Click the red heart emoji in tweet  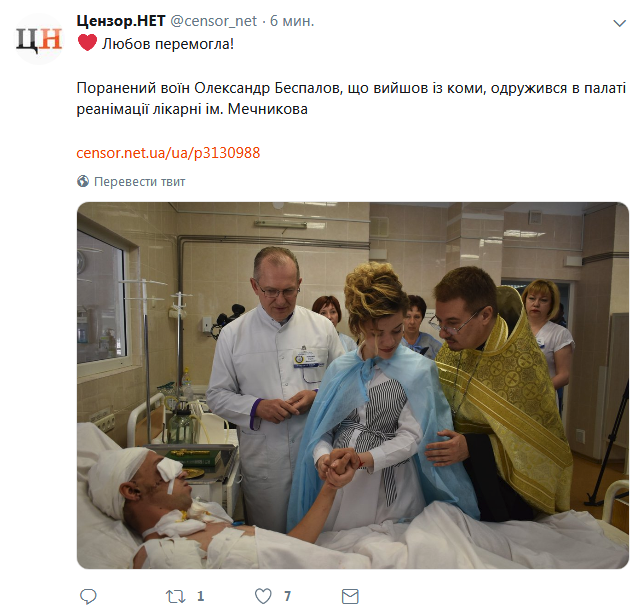click(87, 43)
